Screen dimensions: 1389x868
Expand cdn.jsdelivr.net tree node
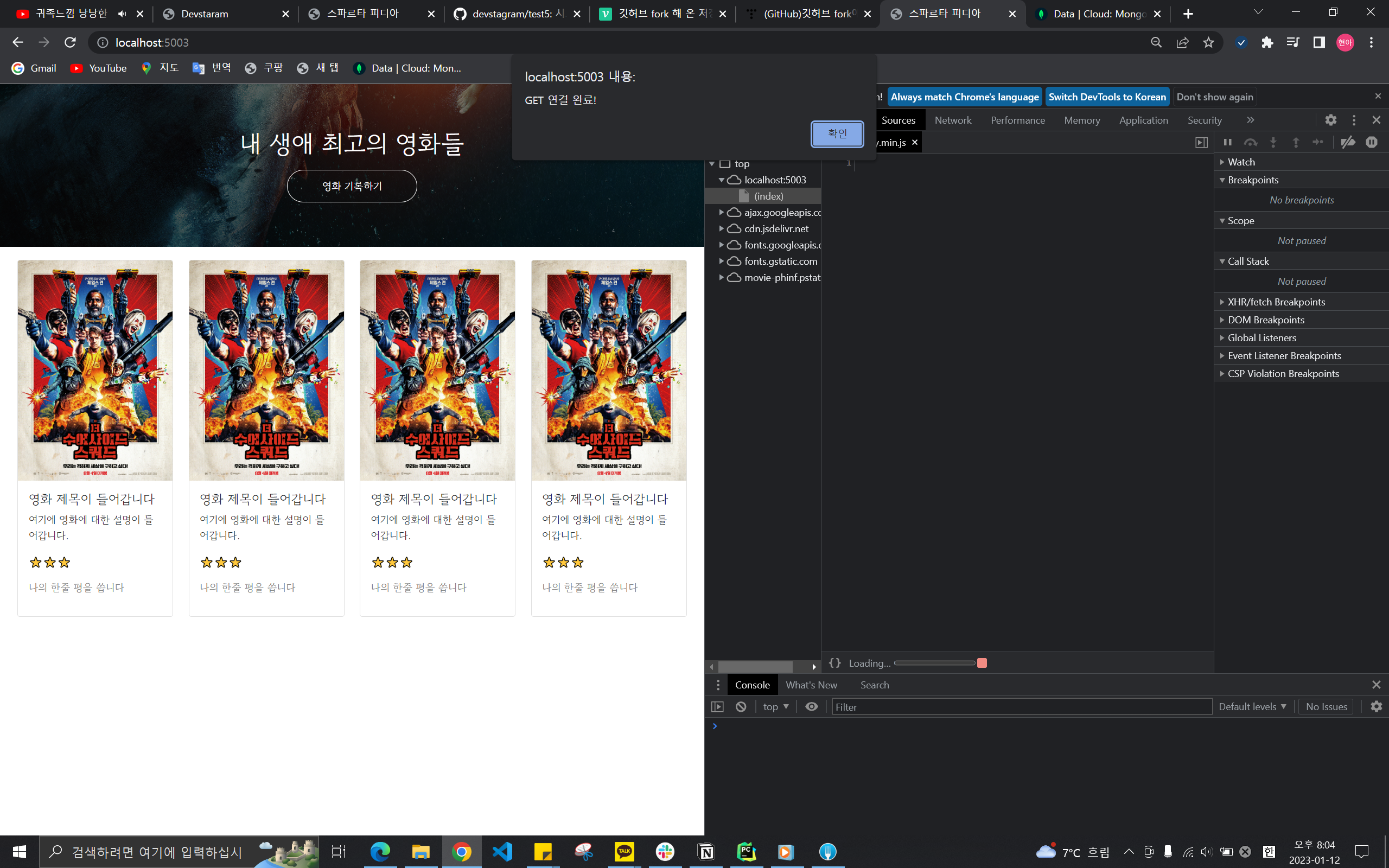pos(721,228)
